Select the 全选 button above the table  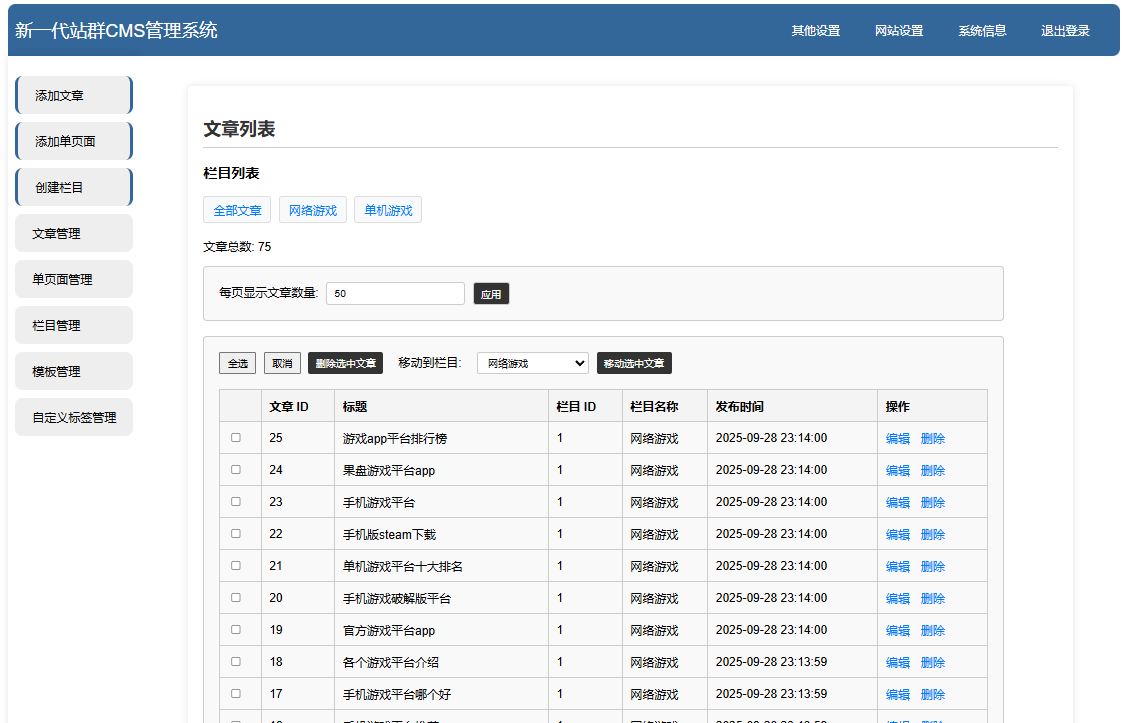(x=237, y=362)
